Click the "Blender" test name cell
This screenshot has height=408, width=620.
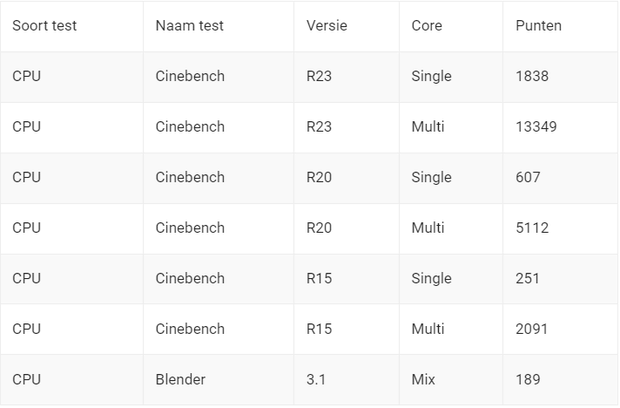(180, 379)
